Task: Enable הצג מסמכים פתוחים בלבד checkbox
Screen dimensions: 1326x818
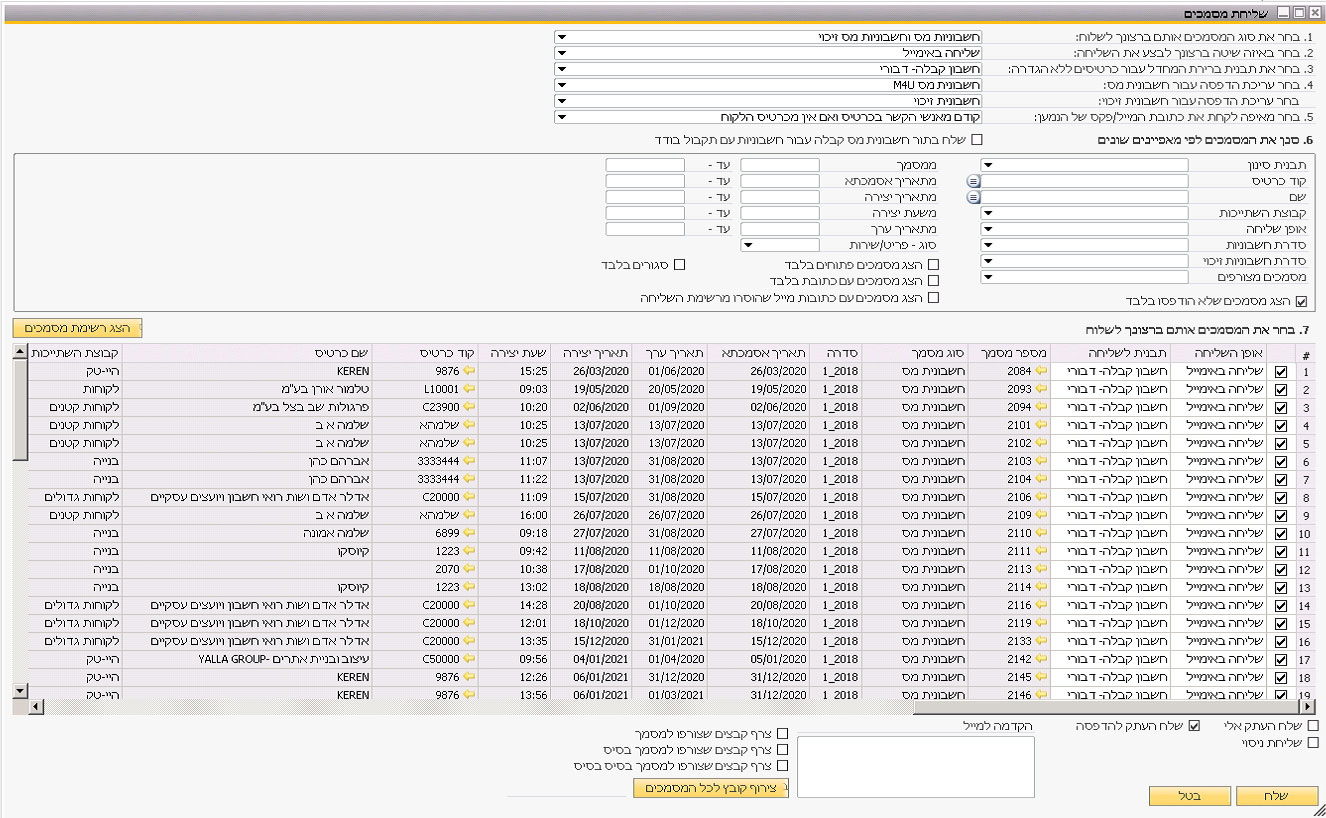Action: click(x=933, y=265)
